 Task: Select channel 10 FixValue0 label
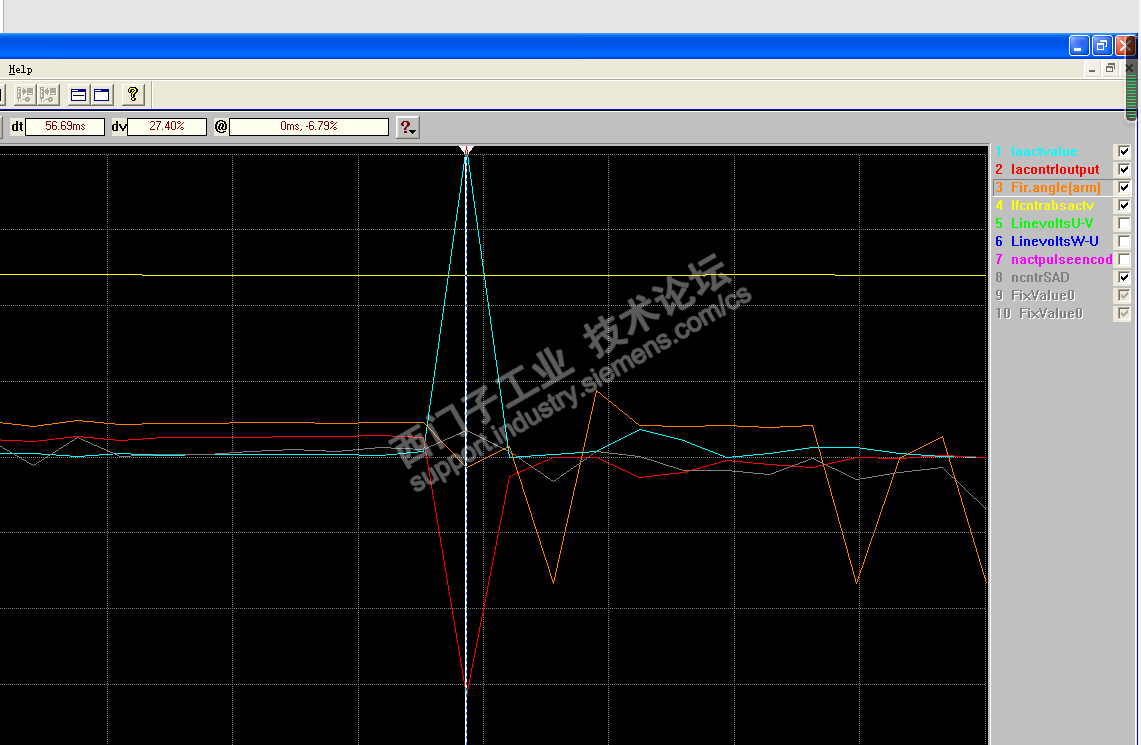coord(1051,314)
